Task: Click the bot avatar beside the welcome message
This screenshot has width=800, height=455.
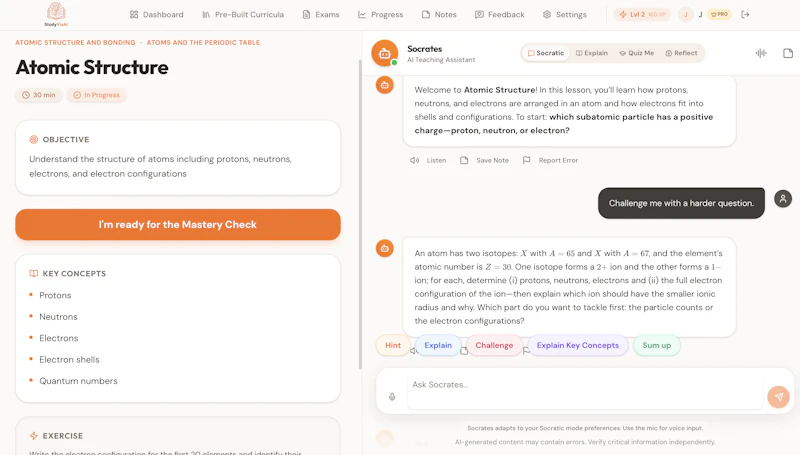Action: [385, 85]
